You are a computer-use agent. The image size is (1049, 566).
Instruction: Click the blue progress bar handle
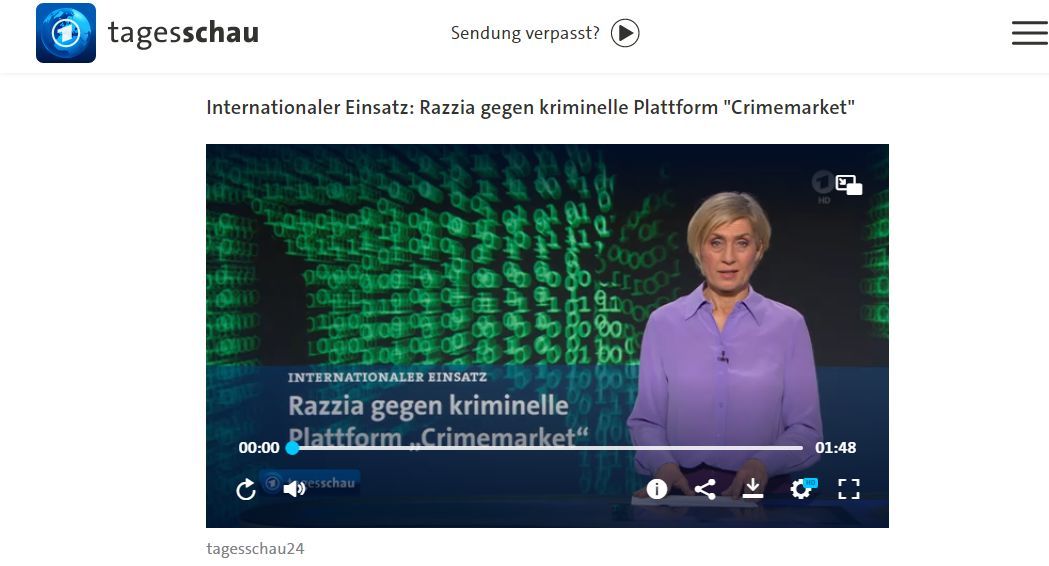tap(292, 448)
